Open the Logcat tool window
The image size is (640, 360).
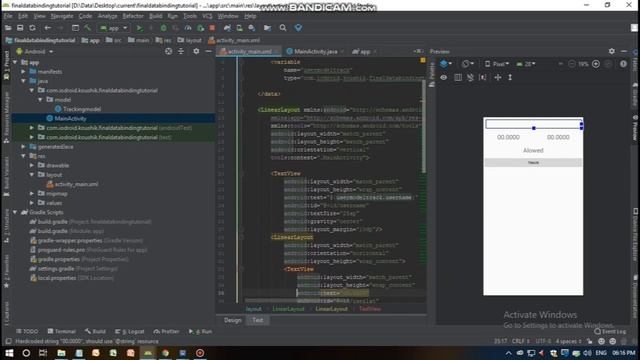coord(130,331)
